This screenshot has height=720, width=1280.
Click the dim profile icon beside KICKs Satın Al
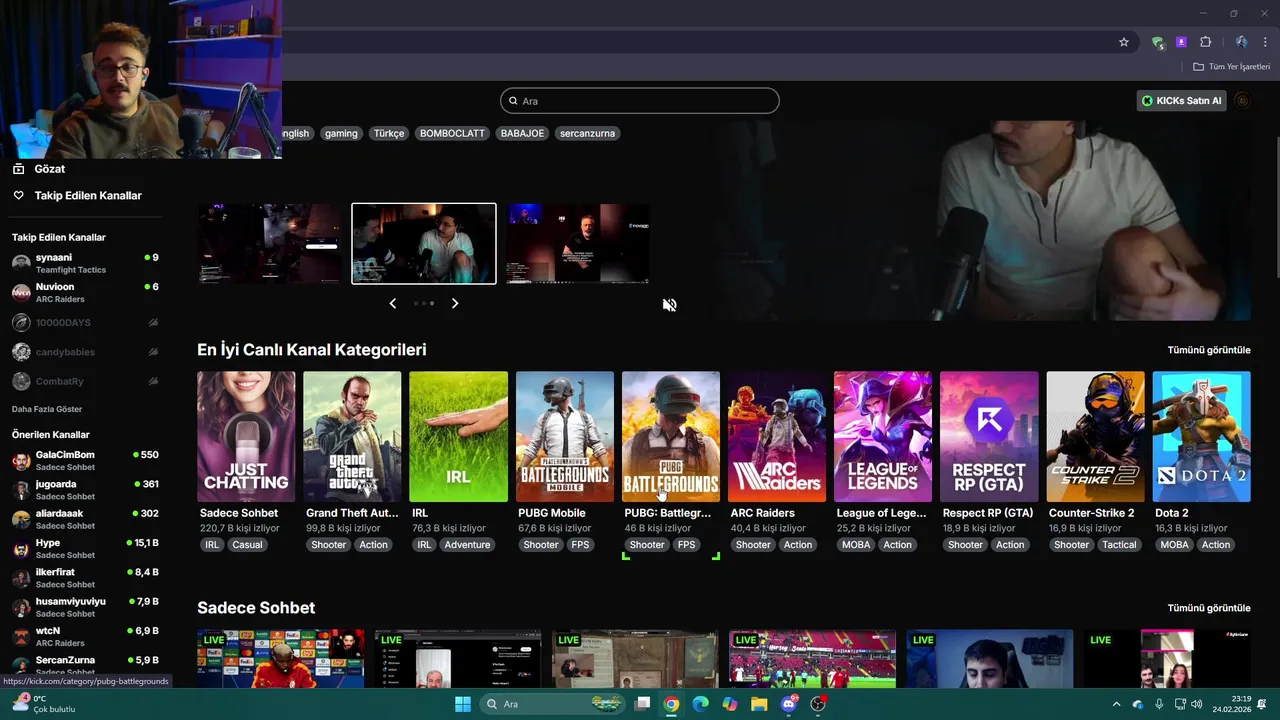[1242, 101]
